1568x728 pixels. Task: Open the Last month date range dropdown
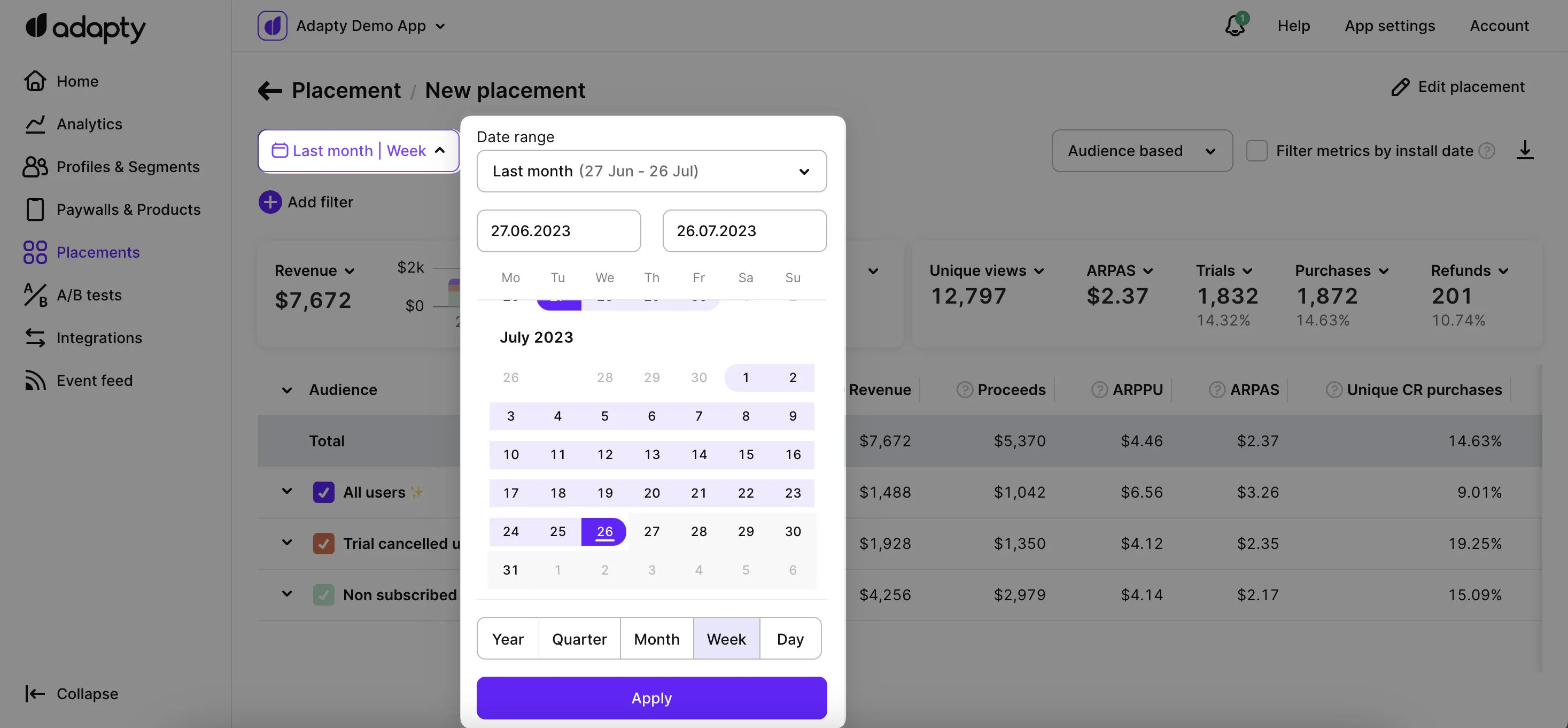click(651, 171)
